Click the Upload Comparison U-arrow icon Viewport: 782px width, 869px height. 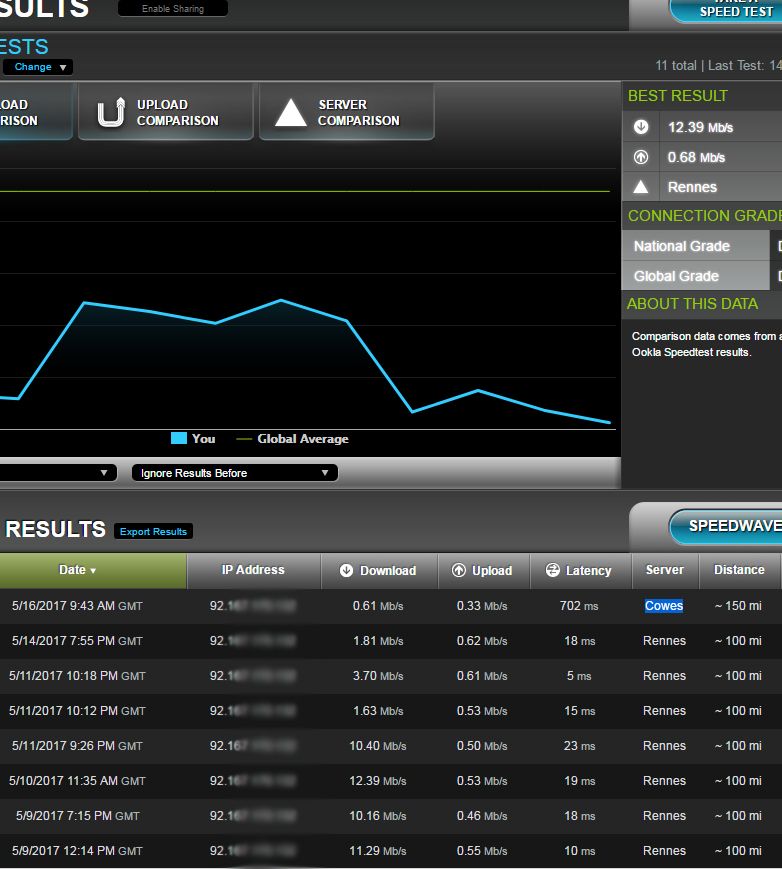111,112
